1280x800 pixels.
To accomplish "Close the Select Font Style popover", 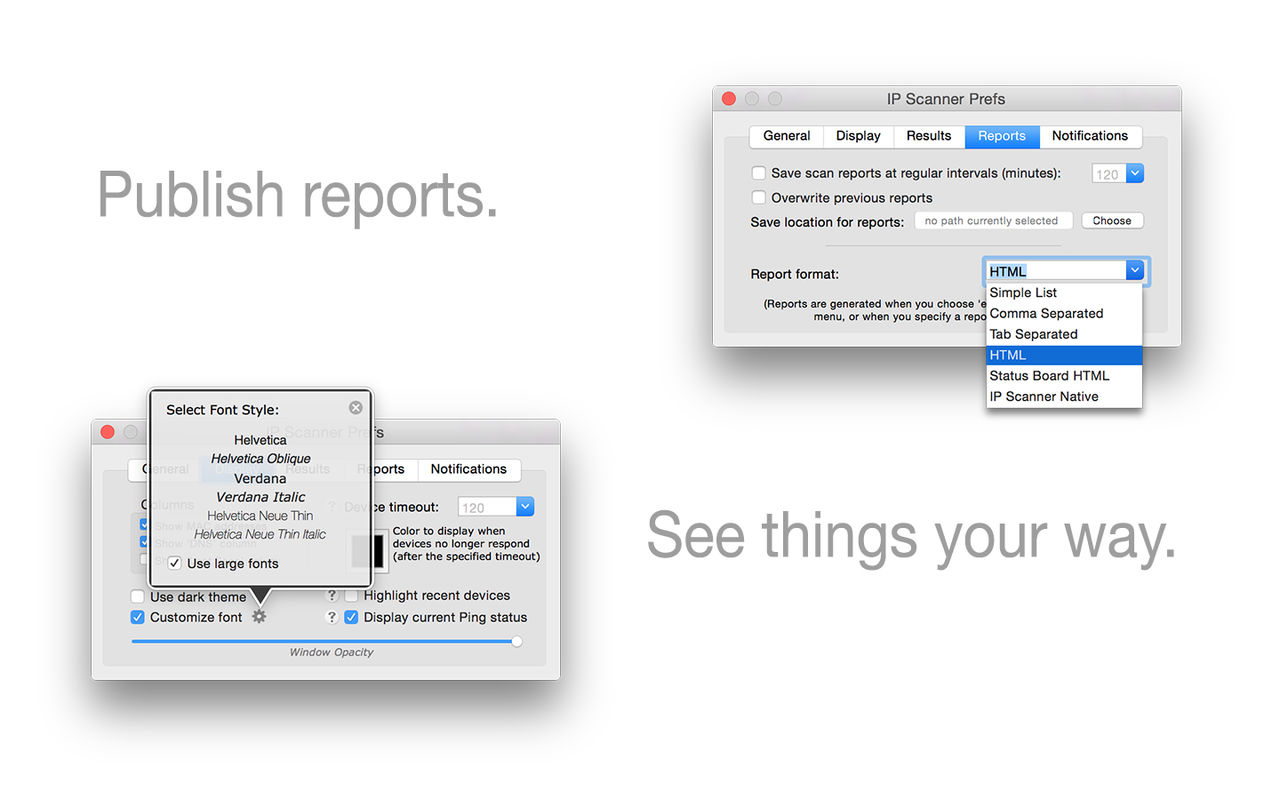I will (x=356, y=408).
